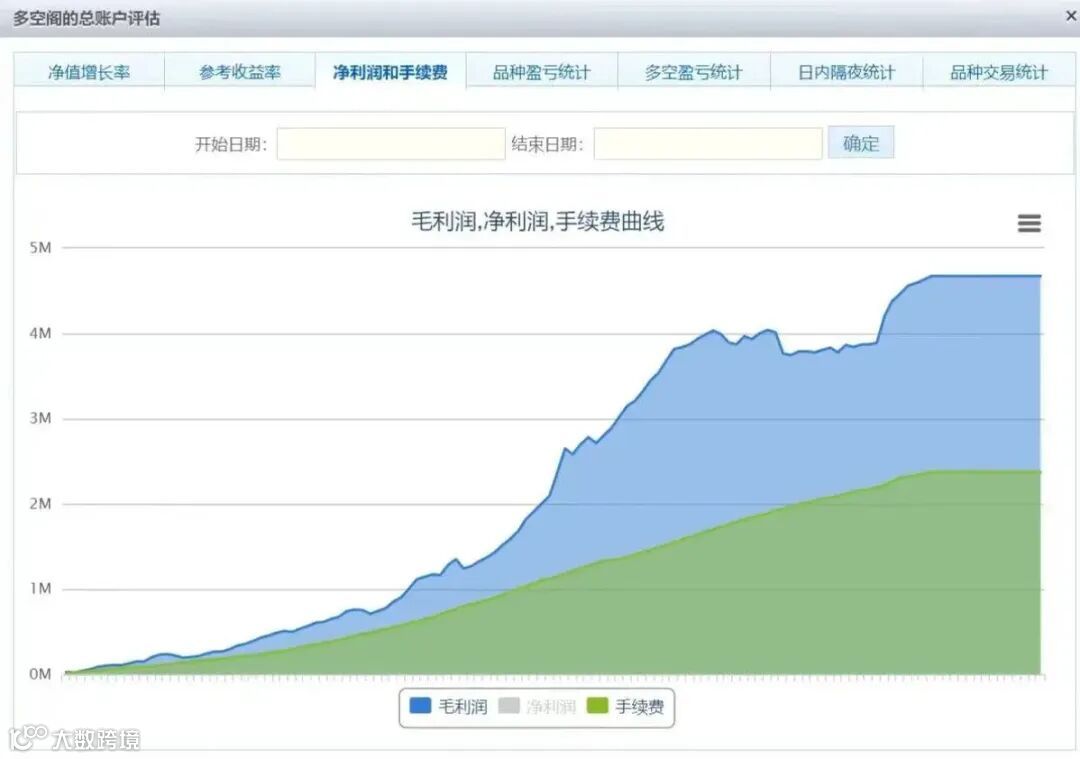Open the chart hamburger export menu

click(1029, 223)
